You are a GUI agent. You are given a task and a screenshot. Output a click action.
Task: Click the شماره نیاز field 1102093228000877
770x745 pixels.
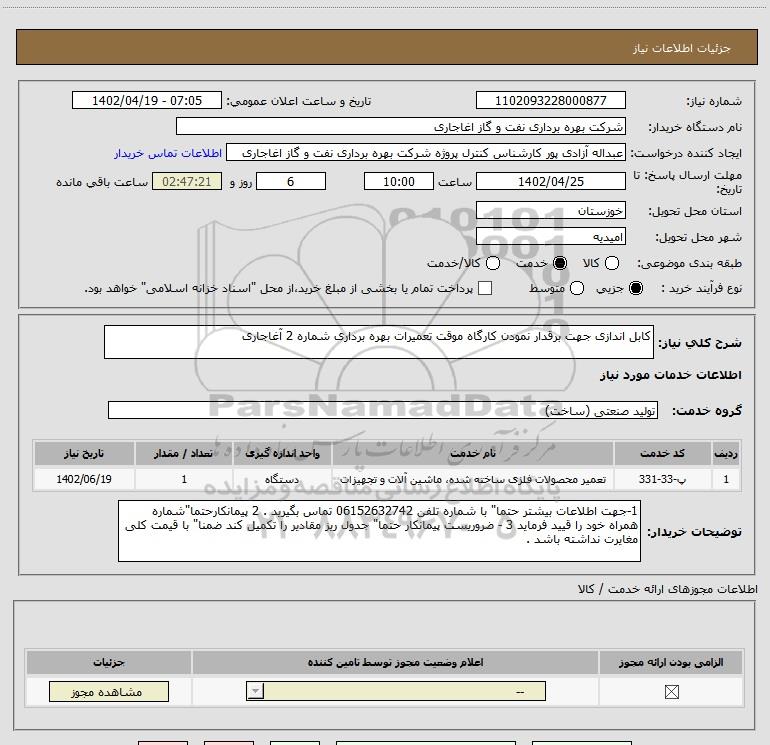[x=550, y=100]
